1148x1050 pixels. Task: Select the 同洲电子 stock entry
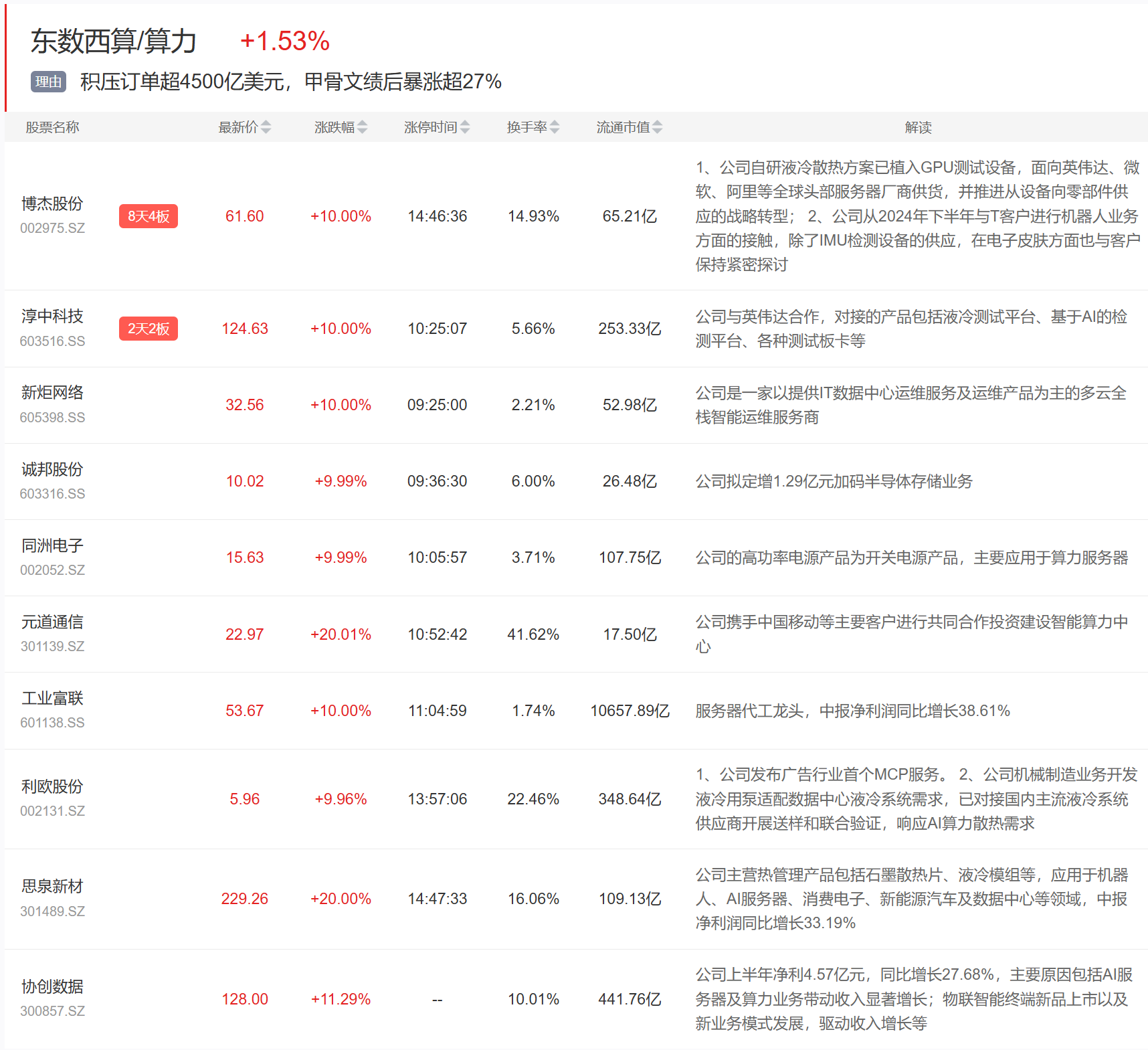(x=52, y=545)
